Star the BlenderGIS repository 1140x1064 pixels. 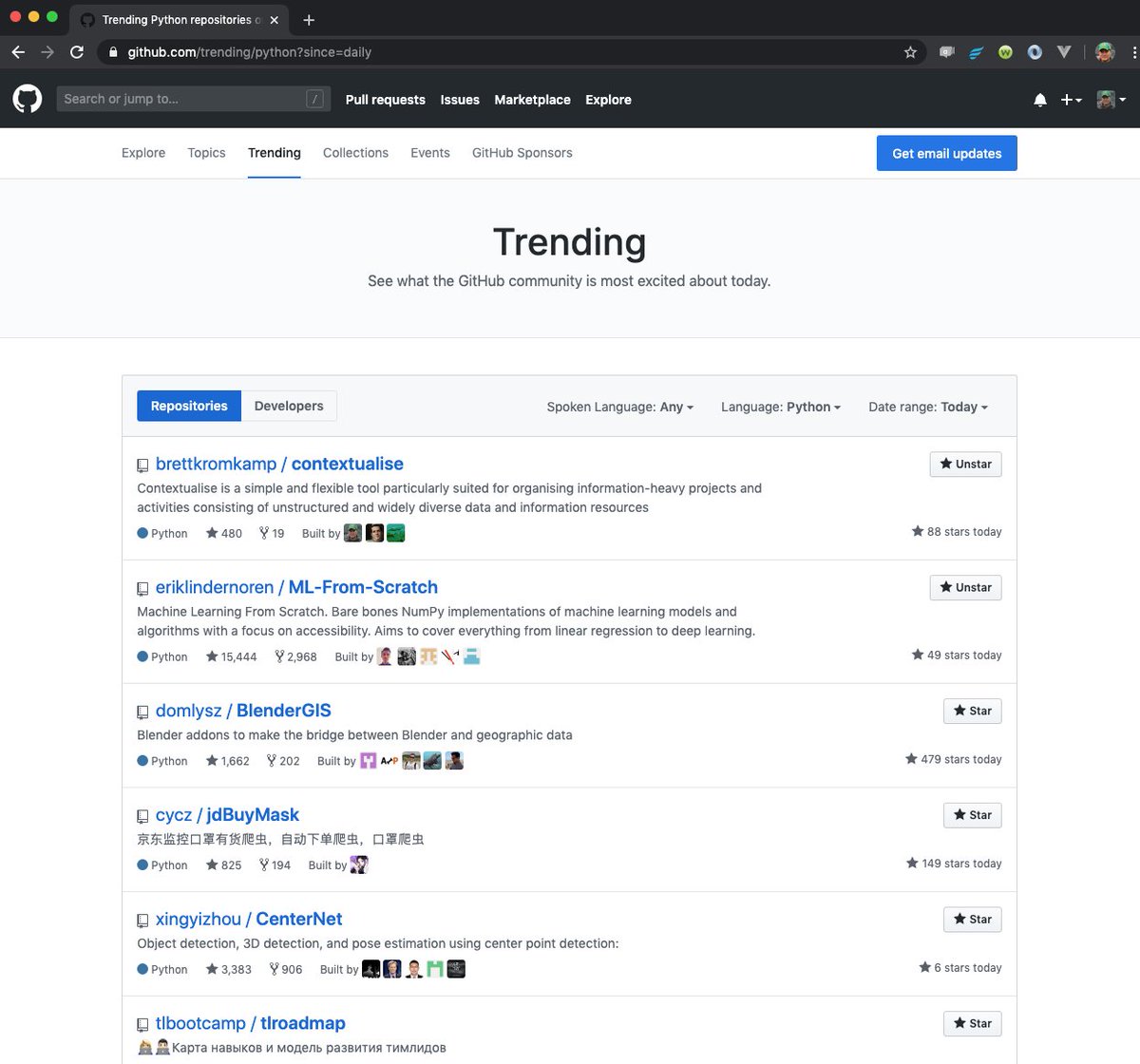coord(972,711)
